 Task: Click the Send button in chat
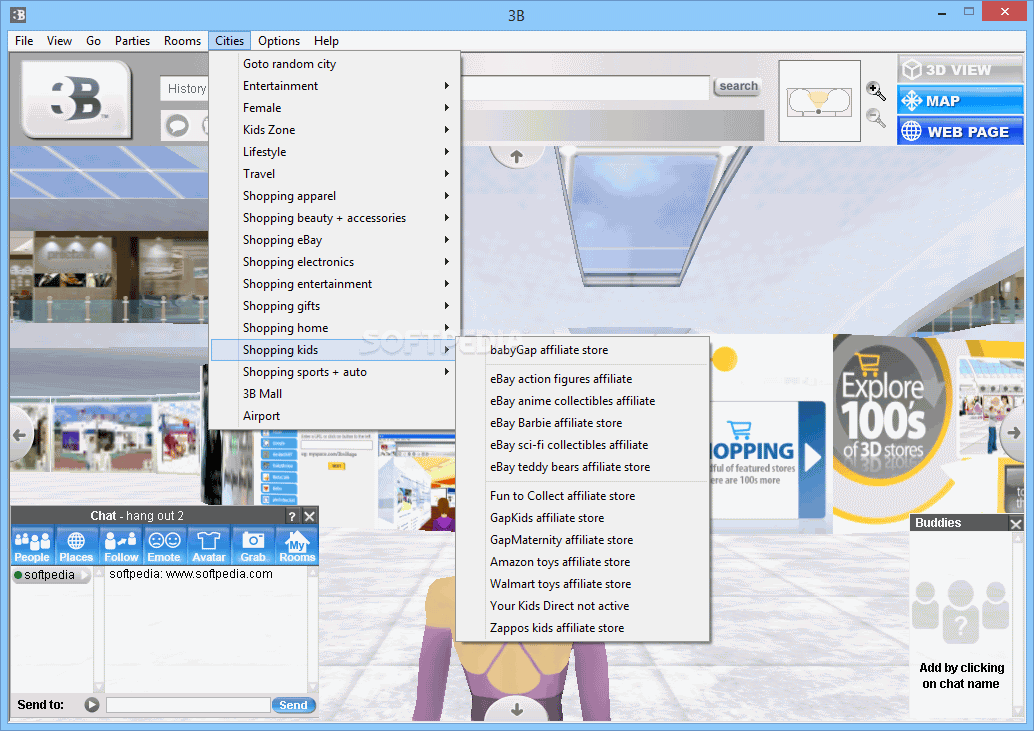293,705
